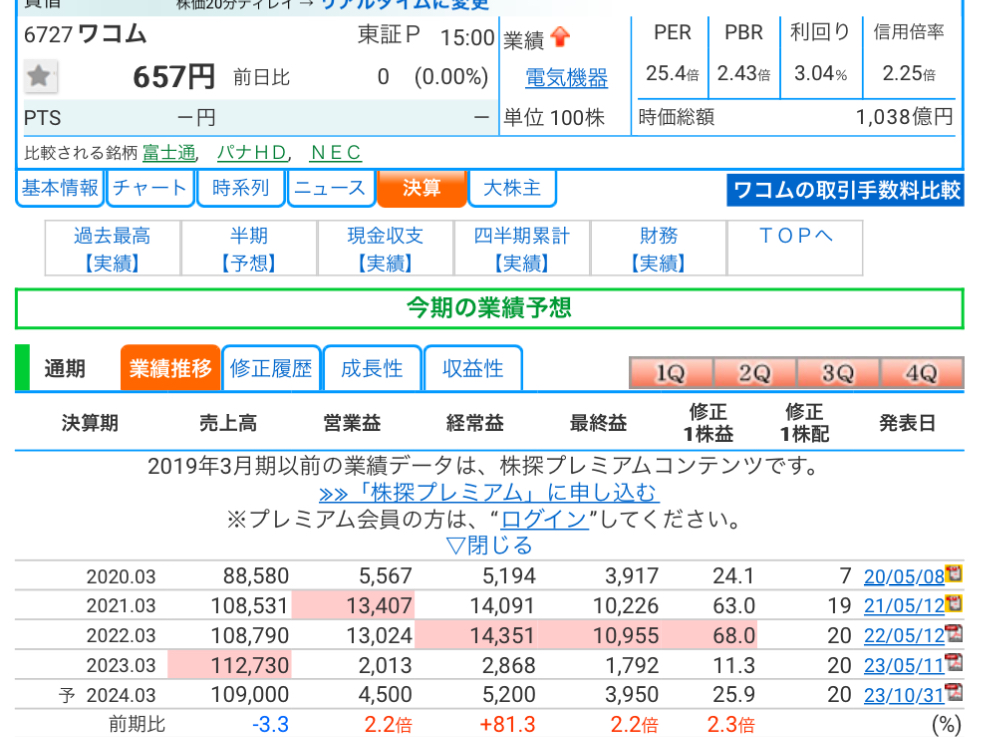Viewport: 994px width, 737px height.
Task: Jump to 四半期累計【実績】 section
Action: 522,248
